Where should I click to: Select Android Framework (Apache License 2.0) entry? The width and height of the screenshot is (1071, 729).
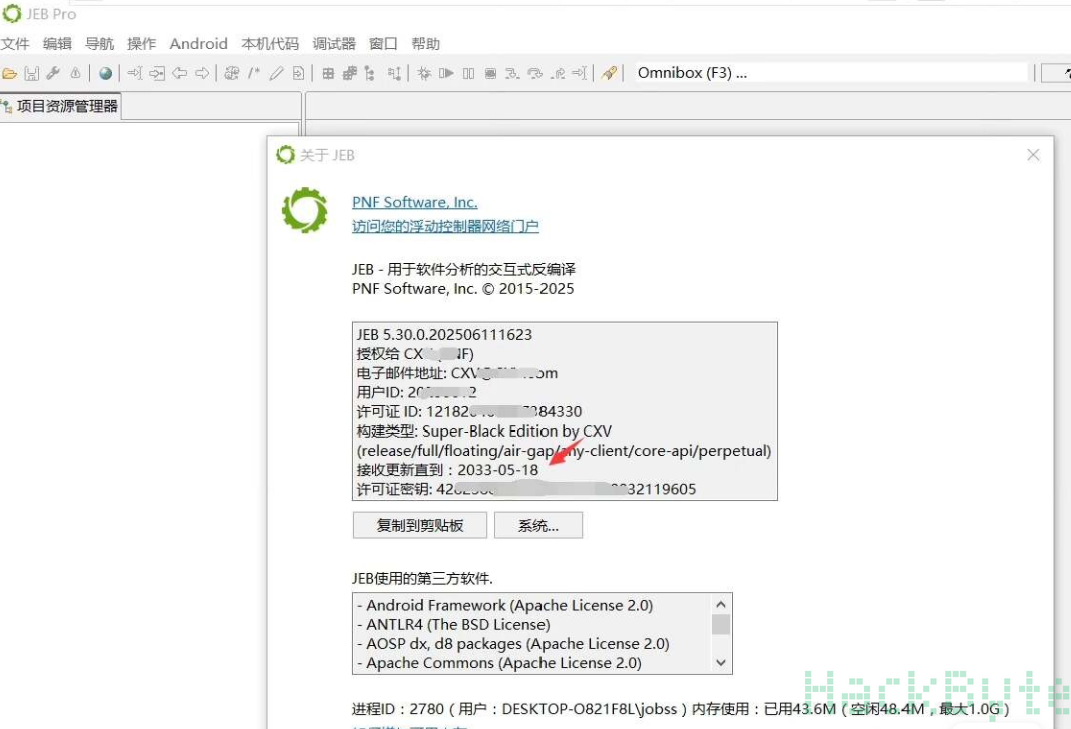(x=505, y=605)
